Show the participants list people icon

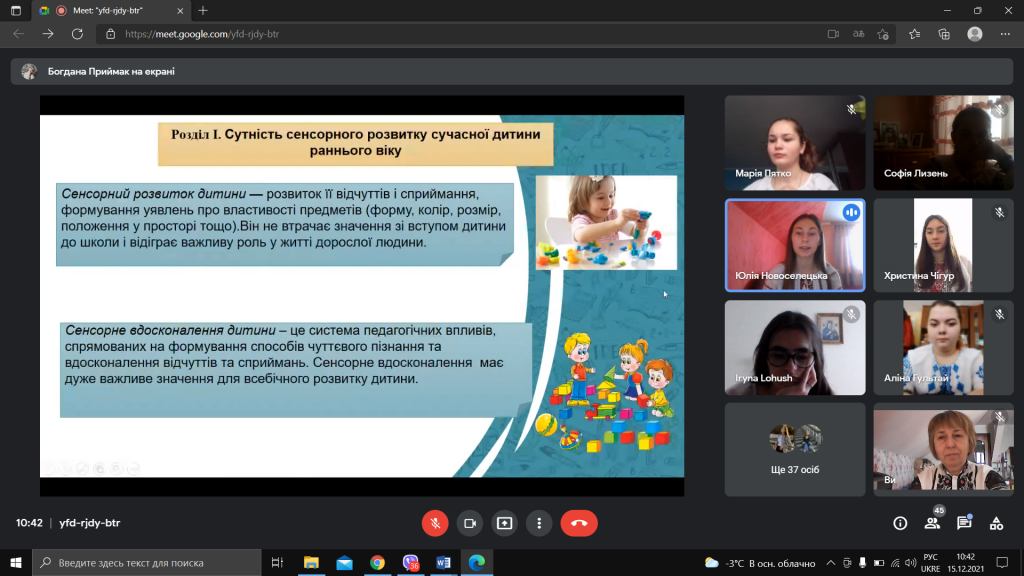[932, 523]
